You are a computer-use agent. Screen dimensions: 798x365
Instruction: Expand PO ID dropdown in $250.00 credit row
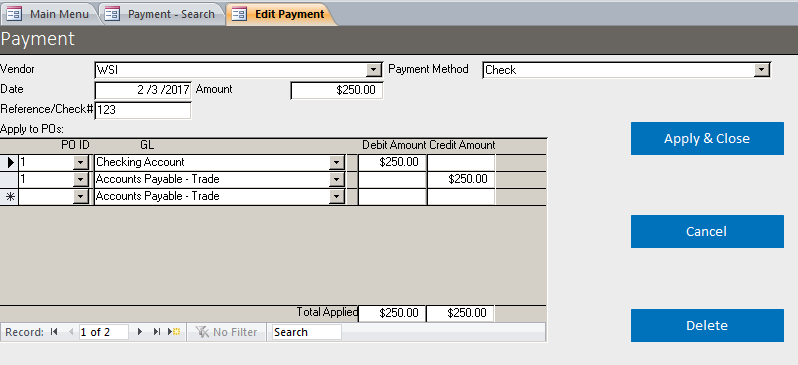[81, 180]
